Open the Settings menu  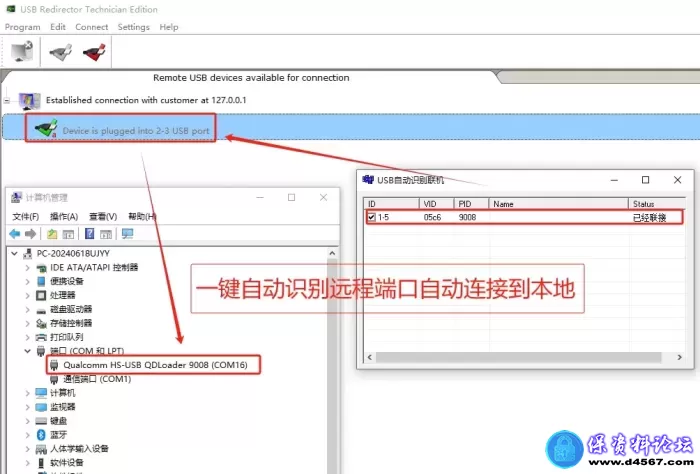pos(133,27)
